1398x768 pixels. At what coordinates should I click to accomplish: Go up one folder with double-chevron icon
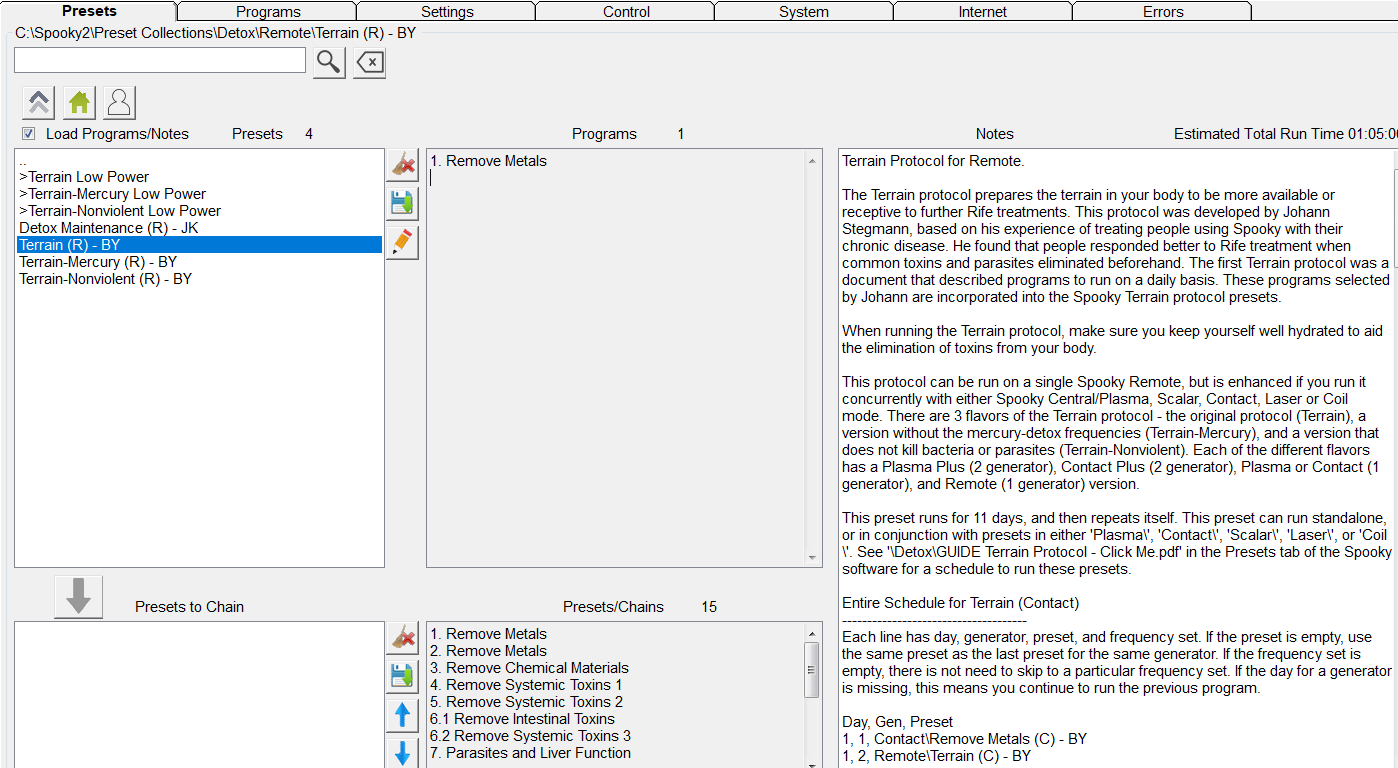(x=38, y=103)
